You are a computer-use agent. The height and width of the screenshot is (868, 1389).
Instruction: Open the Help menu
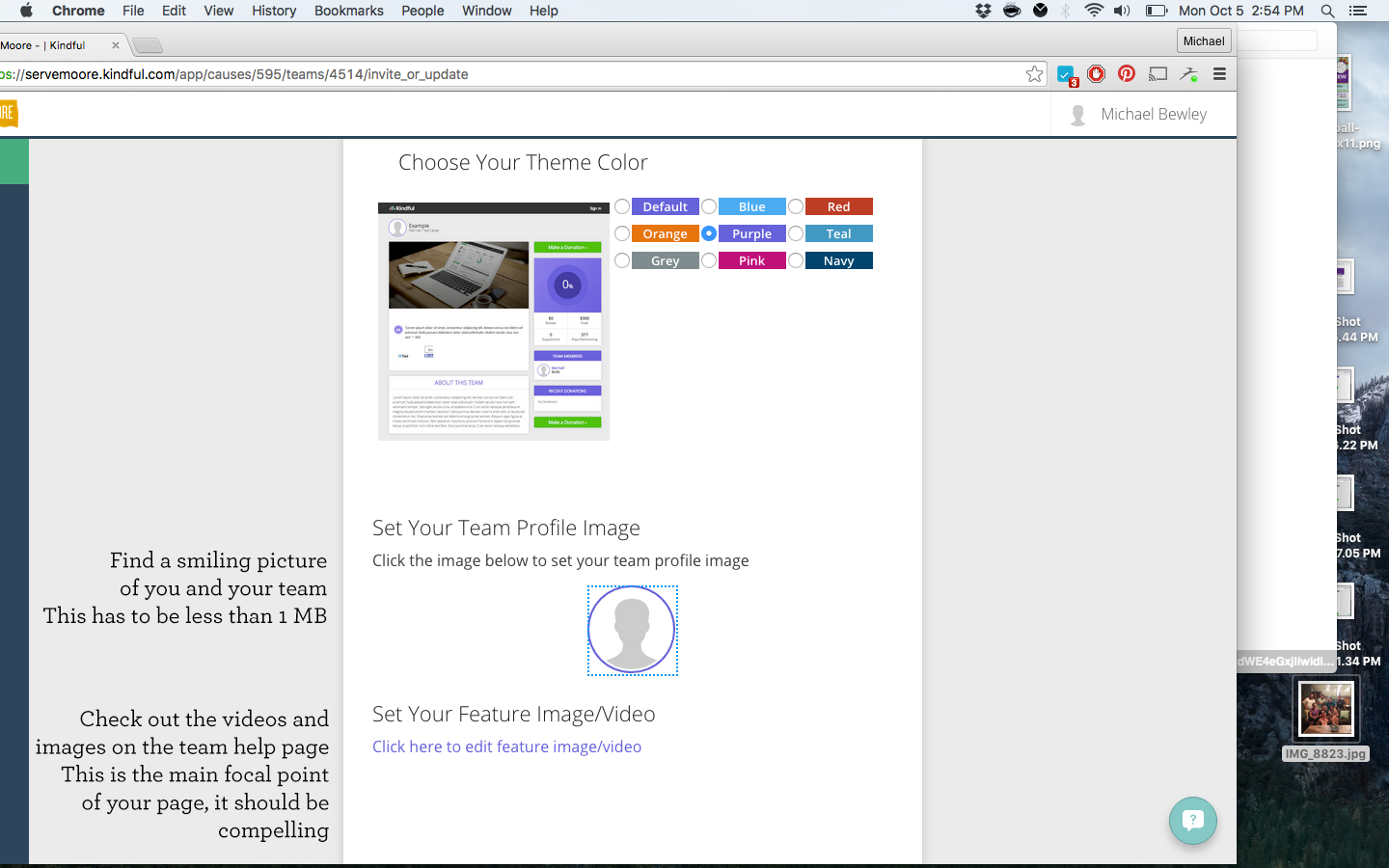pos(544,11)
